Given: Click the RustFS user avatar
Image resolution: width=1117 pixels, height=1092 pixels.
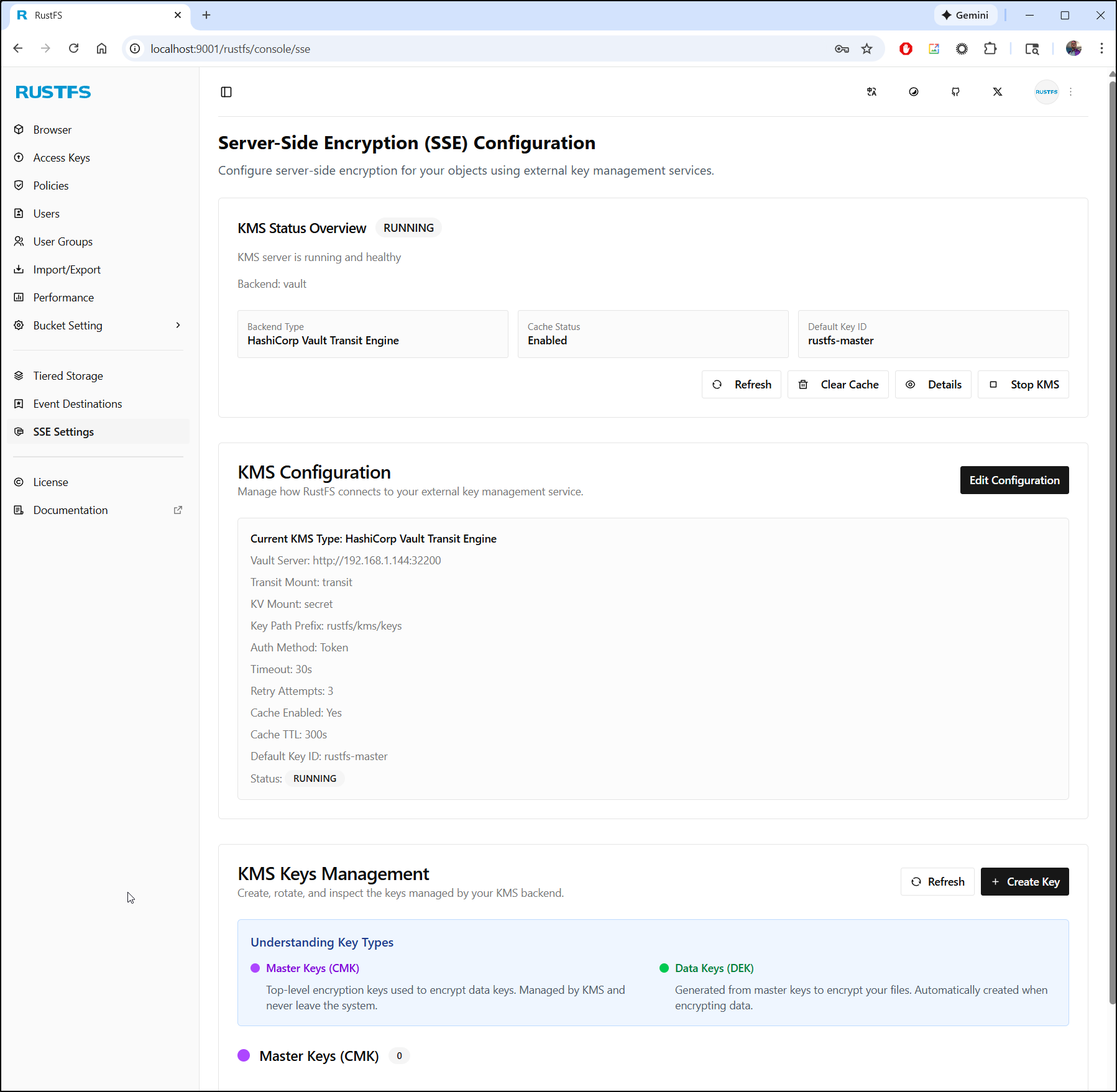Looking at the screenshot, I should pos(1046,92).
